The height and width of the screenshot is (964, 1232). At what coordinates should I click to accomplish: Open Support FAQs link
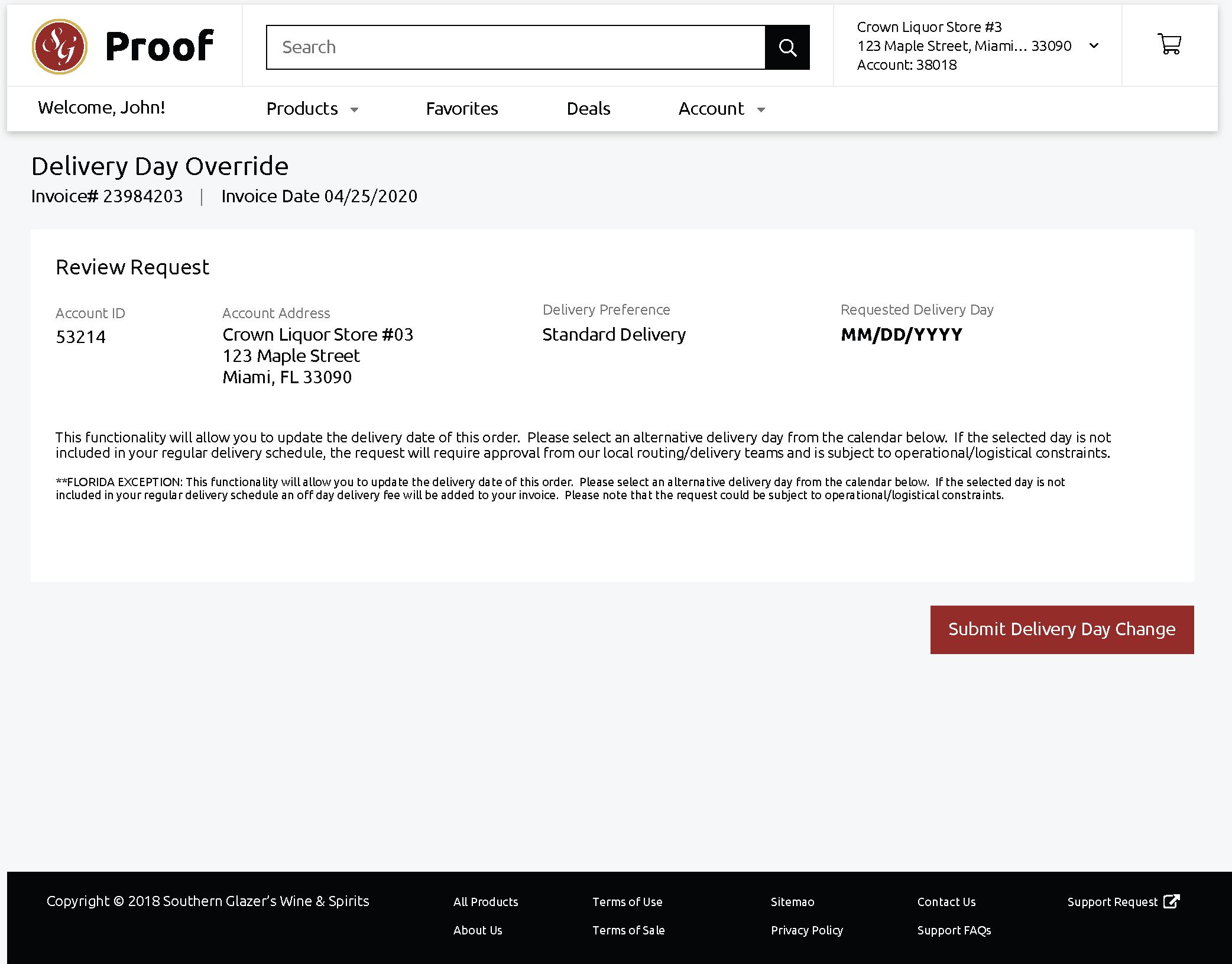click(954, 930)
